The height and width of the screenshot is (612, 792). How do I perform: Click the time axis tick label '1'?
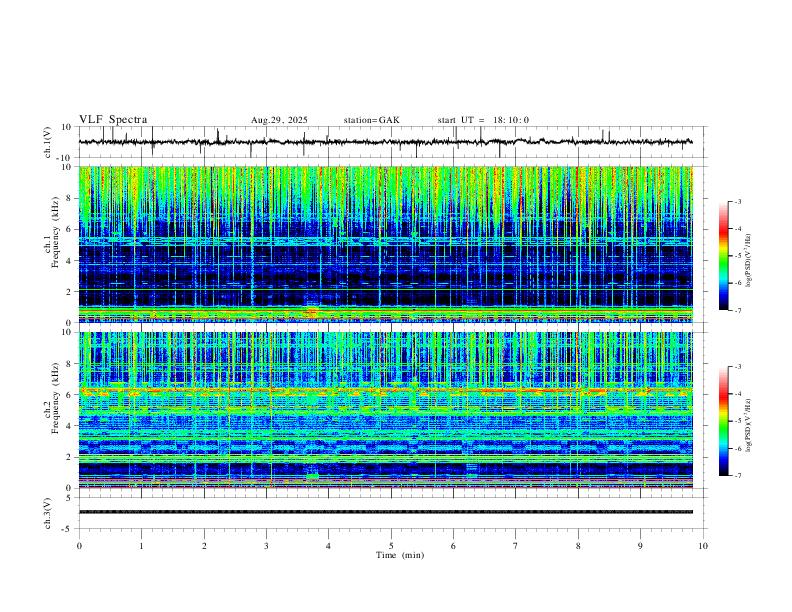click(x=141, y=546)
